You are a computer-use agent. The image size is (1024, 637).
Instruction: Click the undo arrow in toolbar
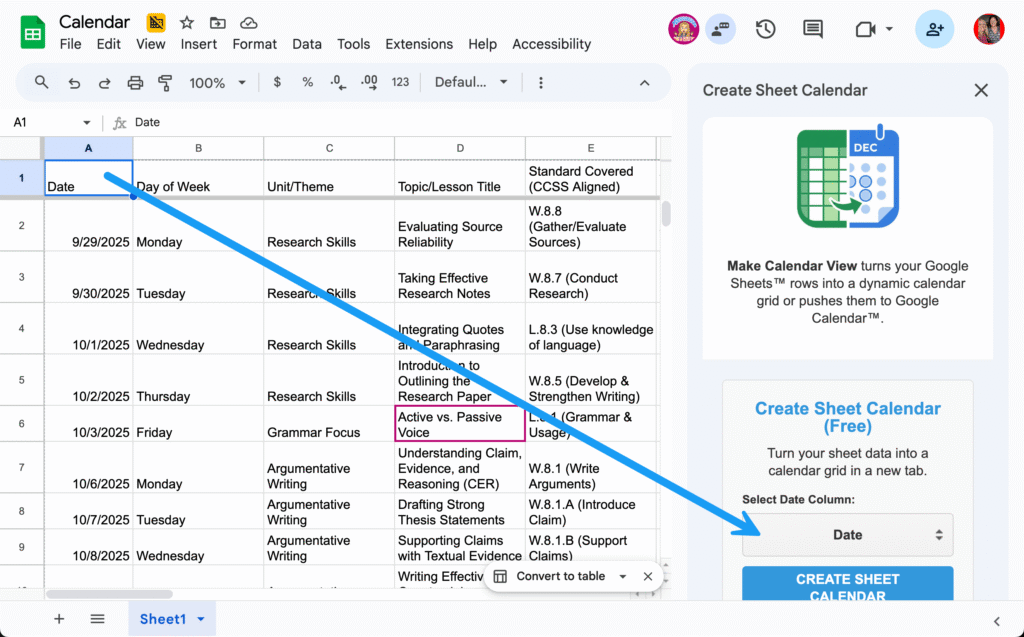(x=73, y=82)
